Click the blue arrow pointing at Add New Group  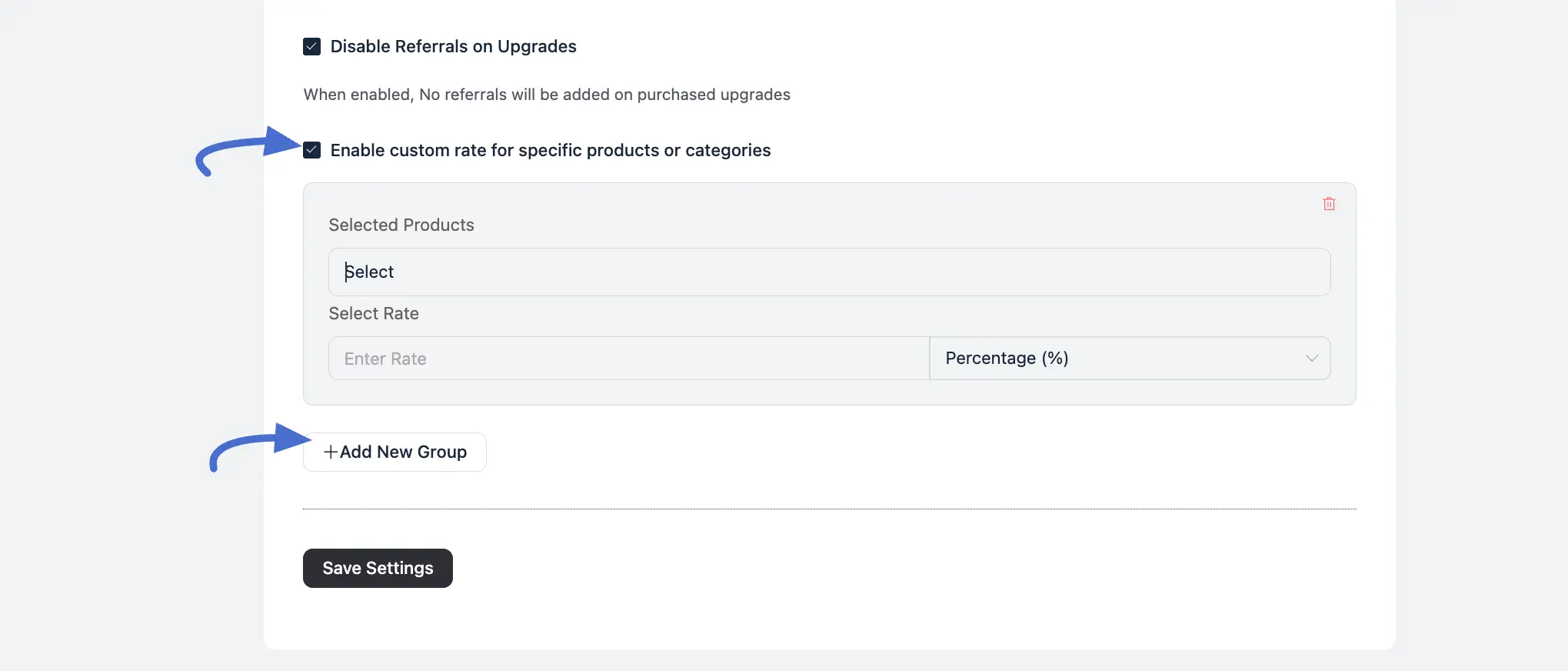pos(258,445)
